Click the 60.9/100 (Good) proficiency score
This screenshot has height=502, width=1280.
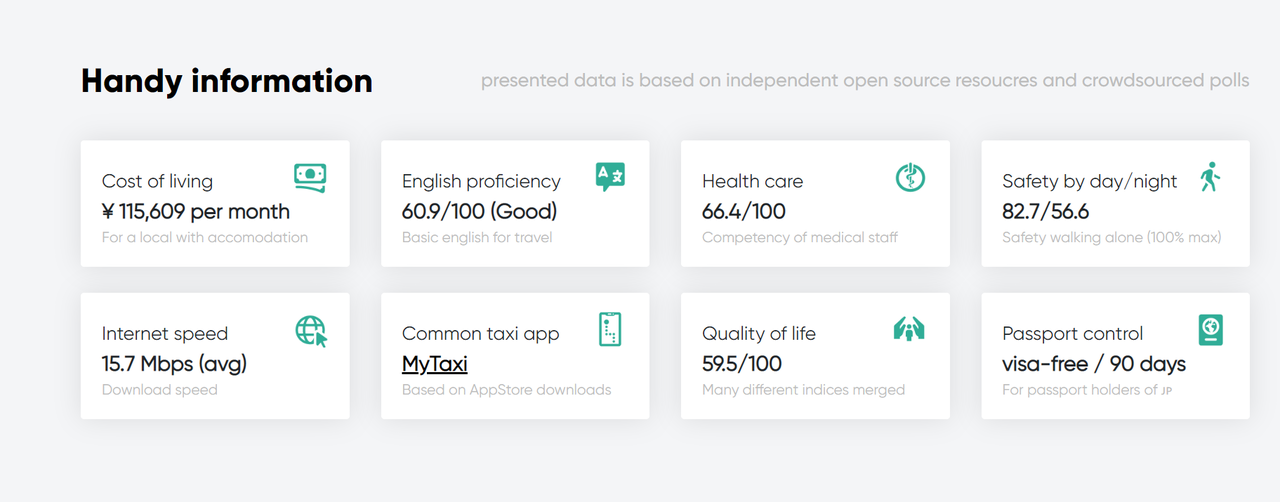click(x=480, y=211)
